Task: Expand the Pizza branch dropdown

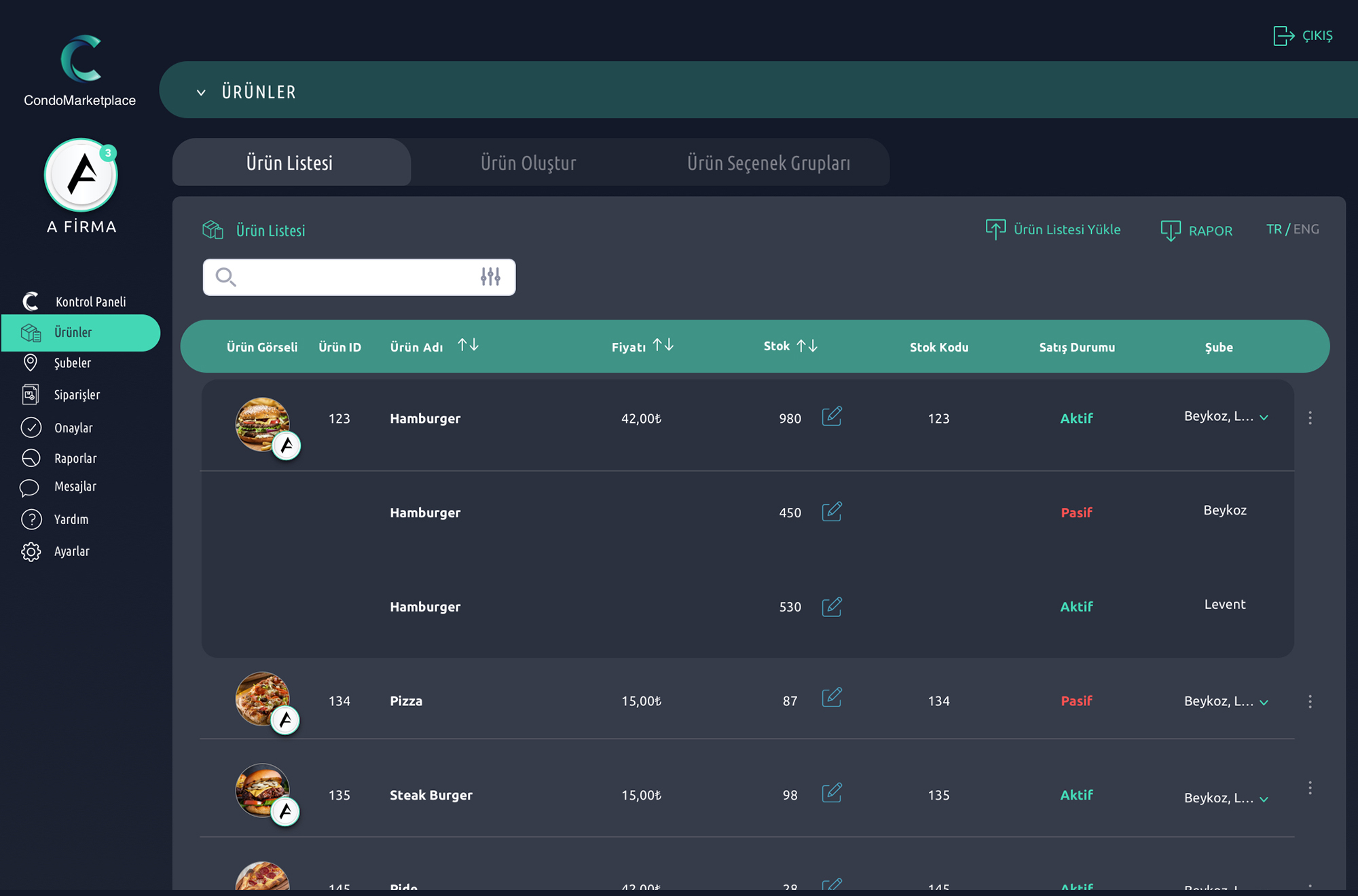Action: pos(1264,703)
